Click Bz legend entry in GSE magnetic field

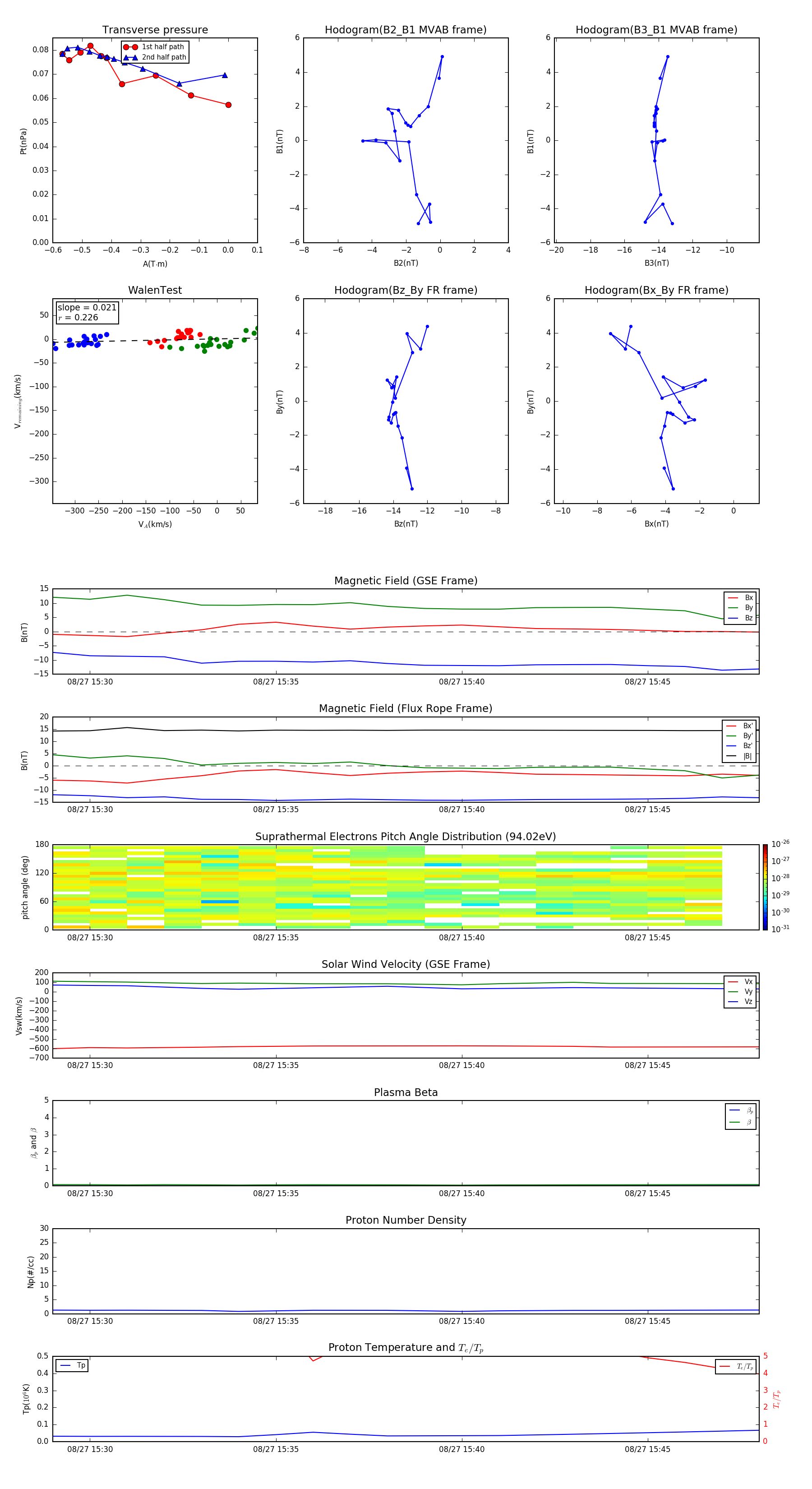click(741, 618)
